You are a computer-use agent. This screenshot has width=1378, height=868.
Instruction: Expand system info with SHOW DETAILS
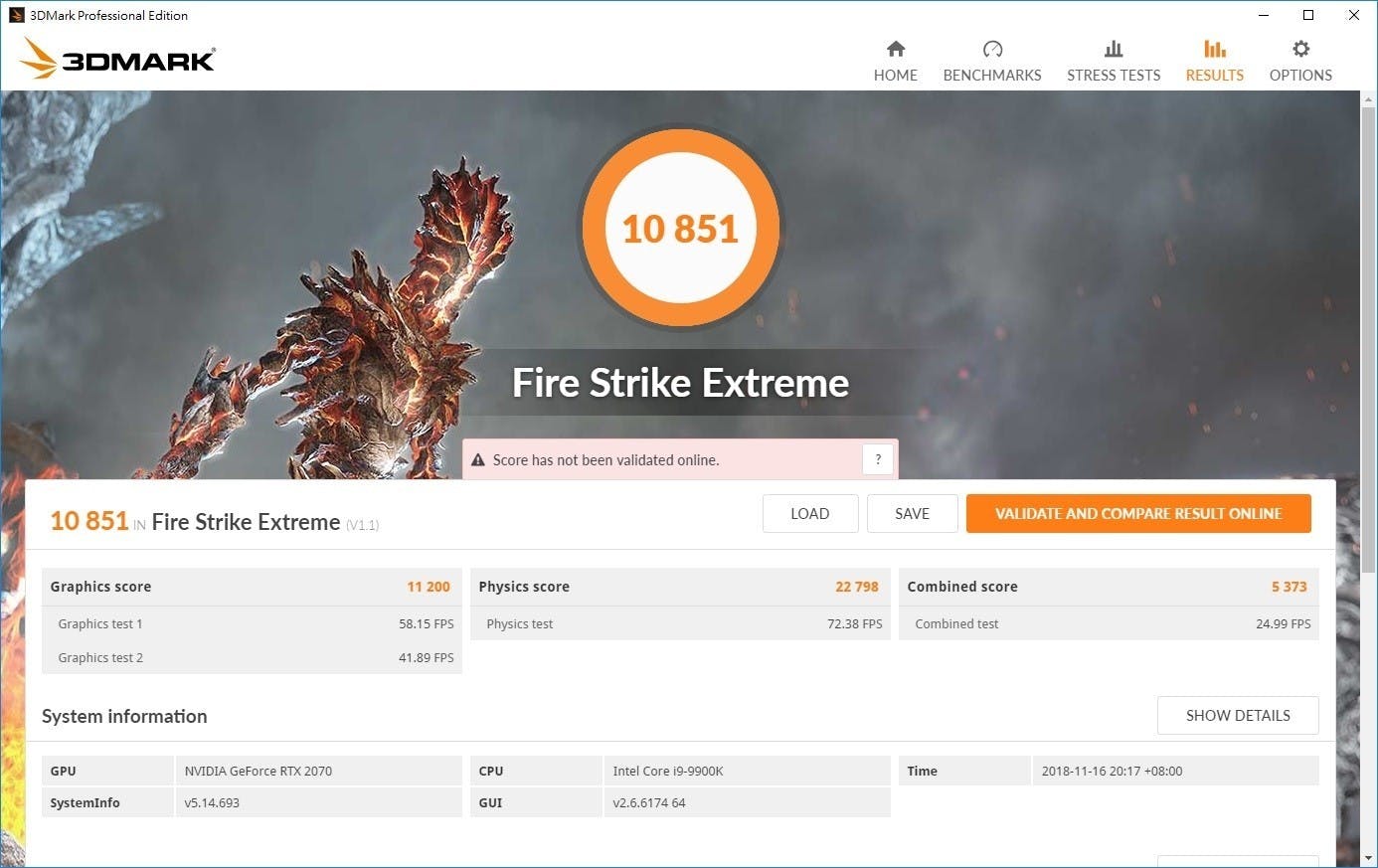coord(1237,716)
